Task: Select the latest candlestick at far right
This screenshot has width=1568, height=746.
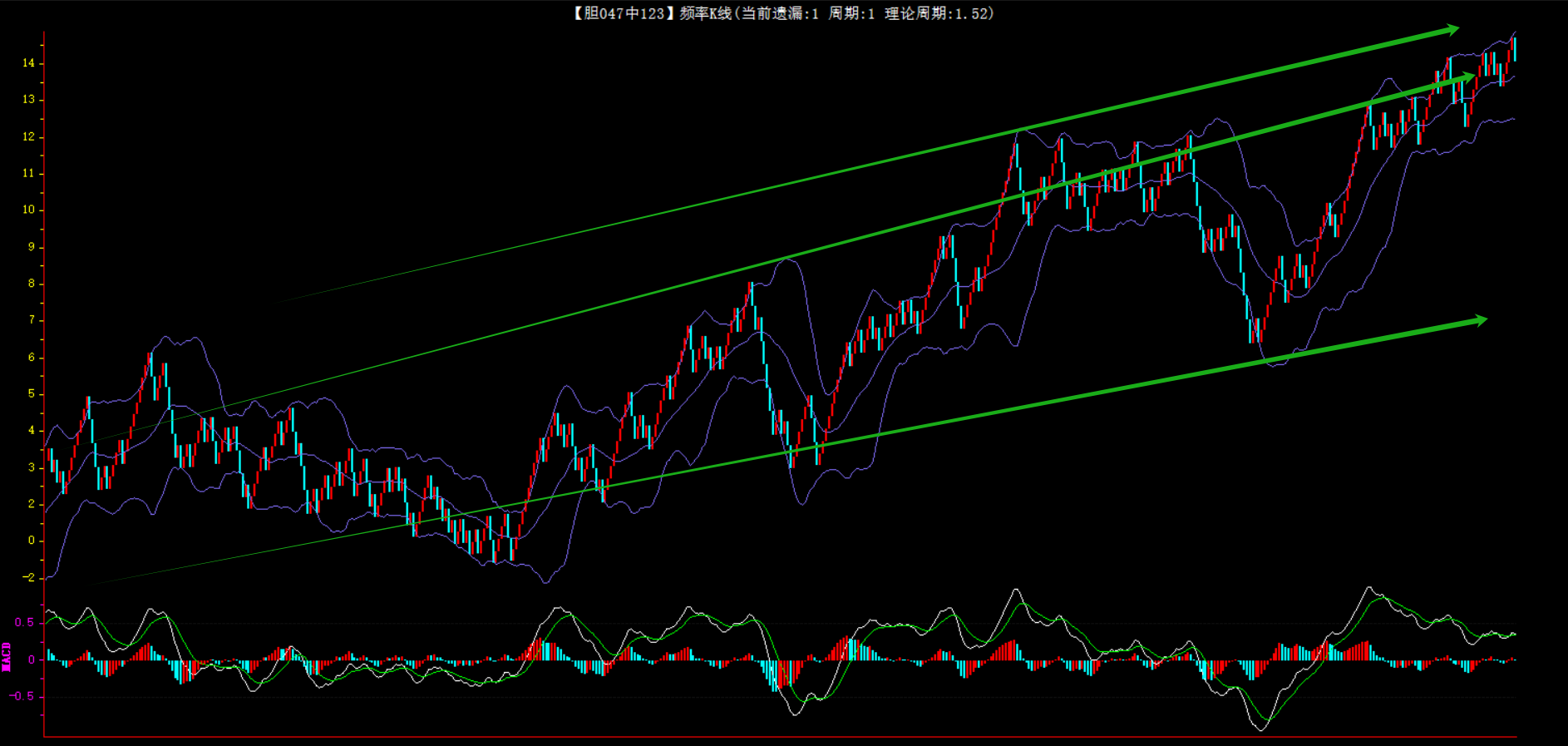Action: (1514, 48)
